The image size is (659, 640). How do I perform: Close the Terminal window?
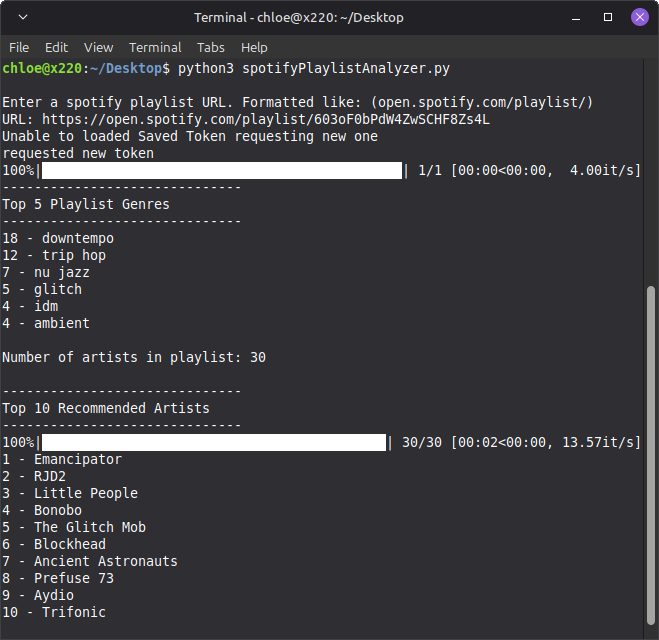[x=640, y=17]
